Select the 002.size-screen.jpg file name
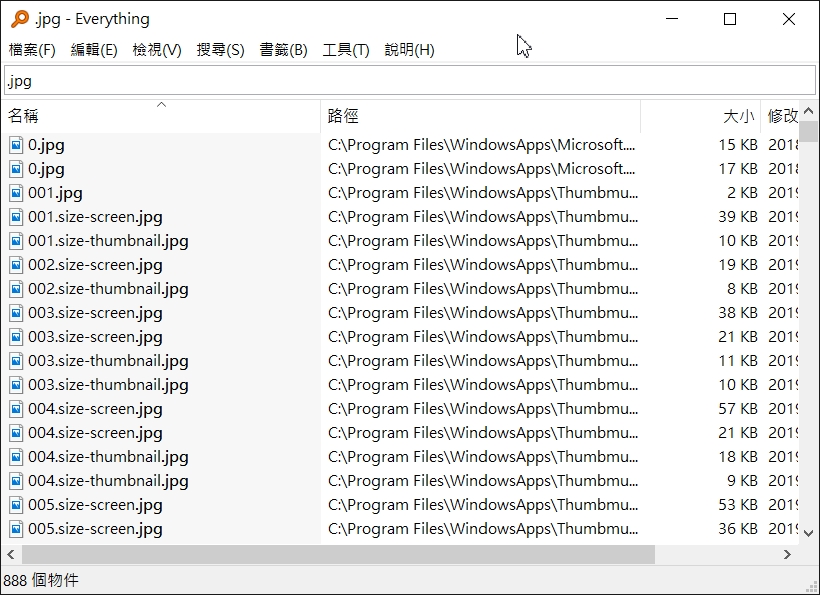 (x=95, y=265)
